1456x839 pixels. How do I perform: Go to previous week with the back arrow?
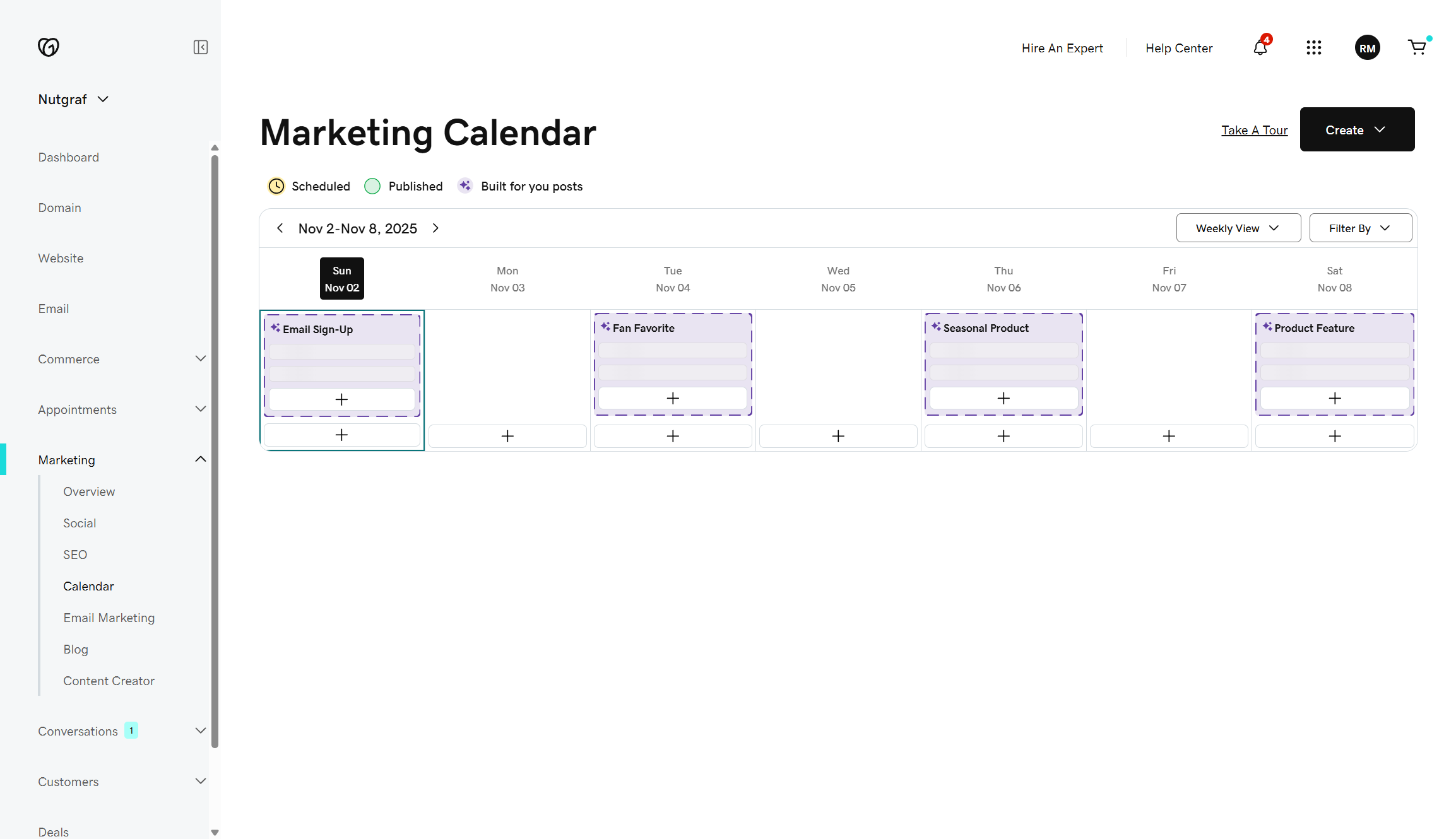(280, 228)
